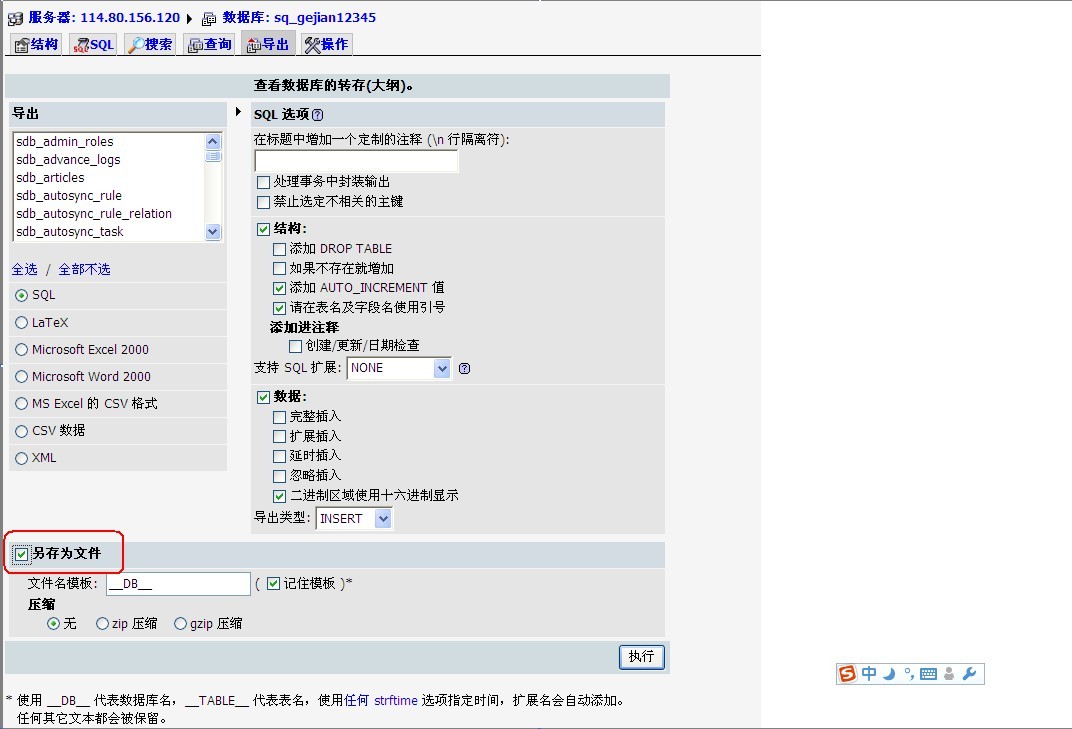Click the custom header comment text field
This screenshot has height=729, width=1072.
356,161
